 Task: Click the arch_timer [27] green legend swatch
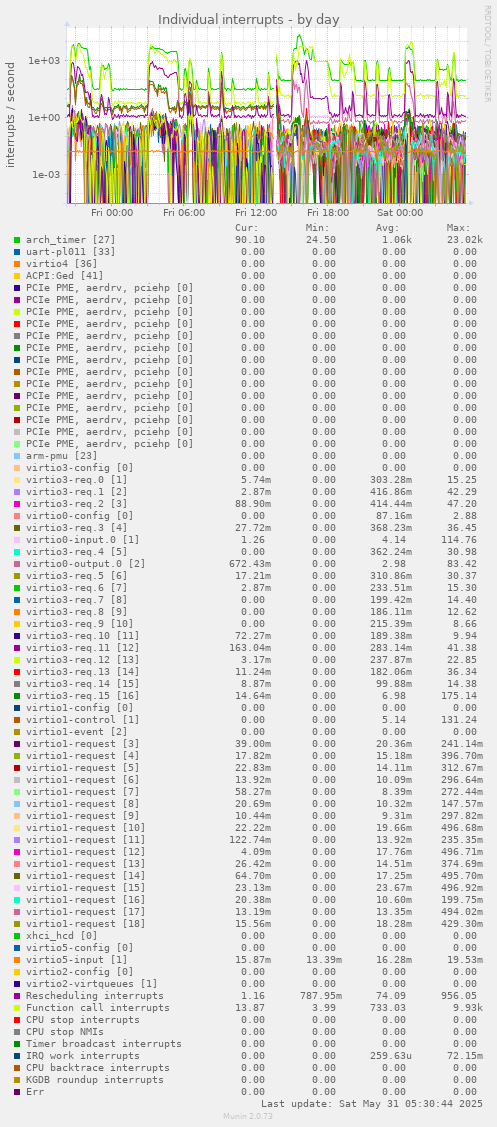click(x=17, y=239)
